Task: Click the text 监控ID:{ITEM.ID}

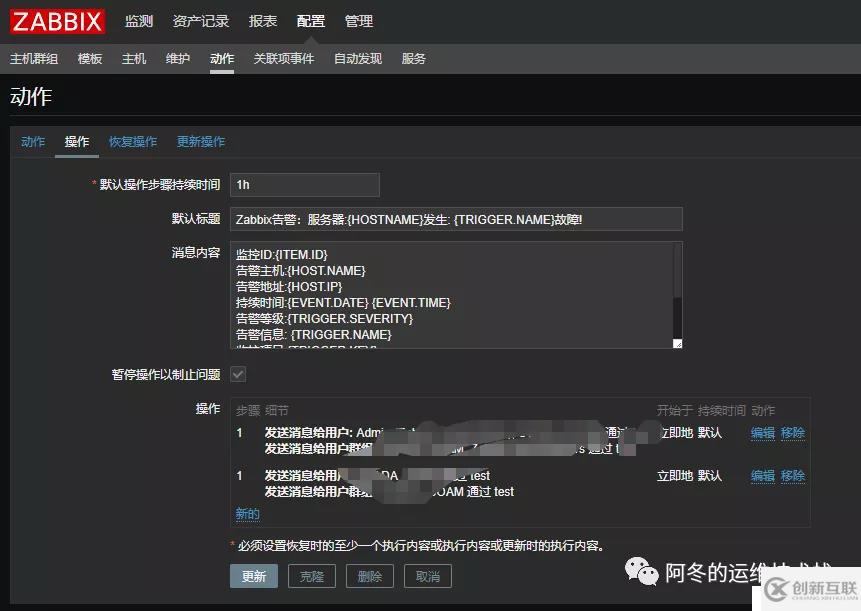Action: click(282, 255)
